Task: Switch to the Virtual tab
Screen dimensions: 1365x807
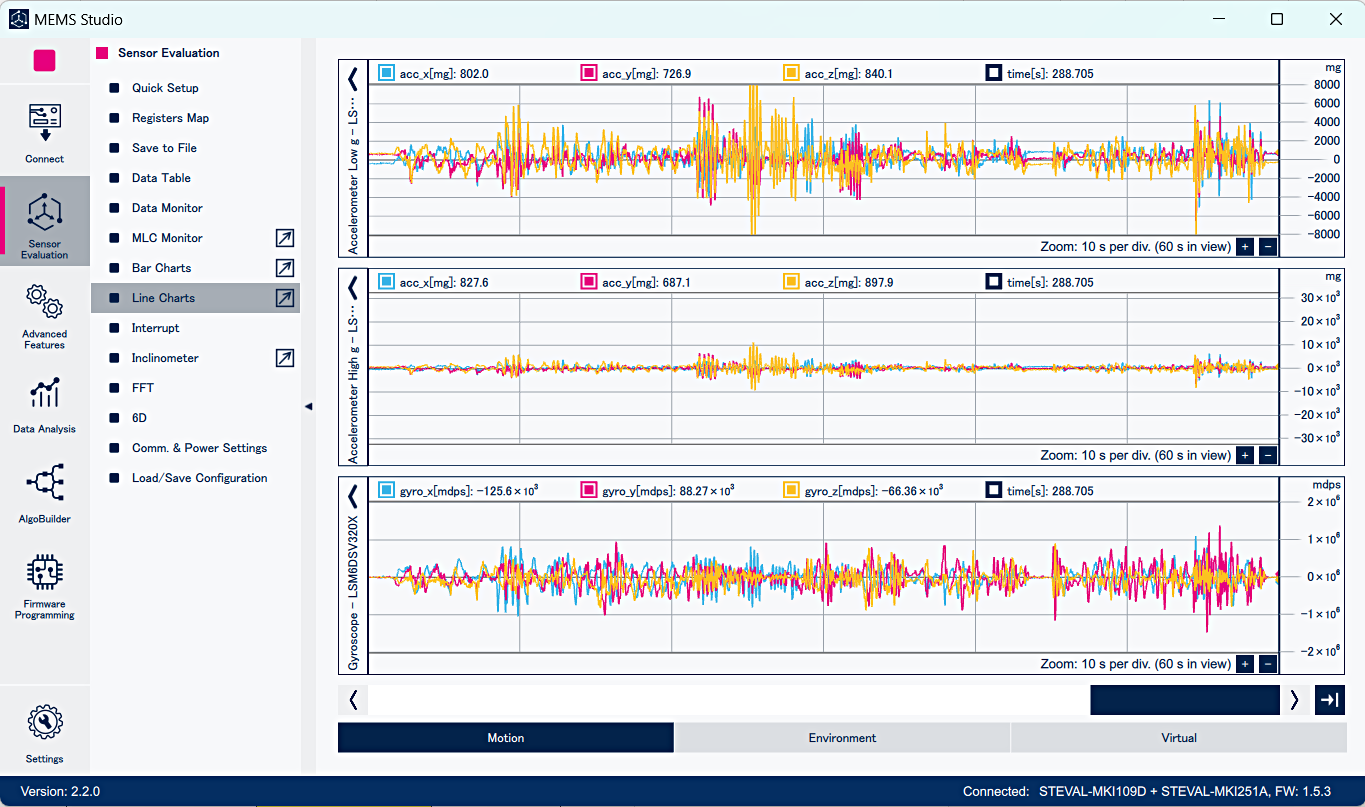Action: 1178,738
